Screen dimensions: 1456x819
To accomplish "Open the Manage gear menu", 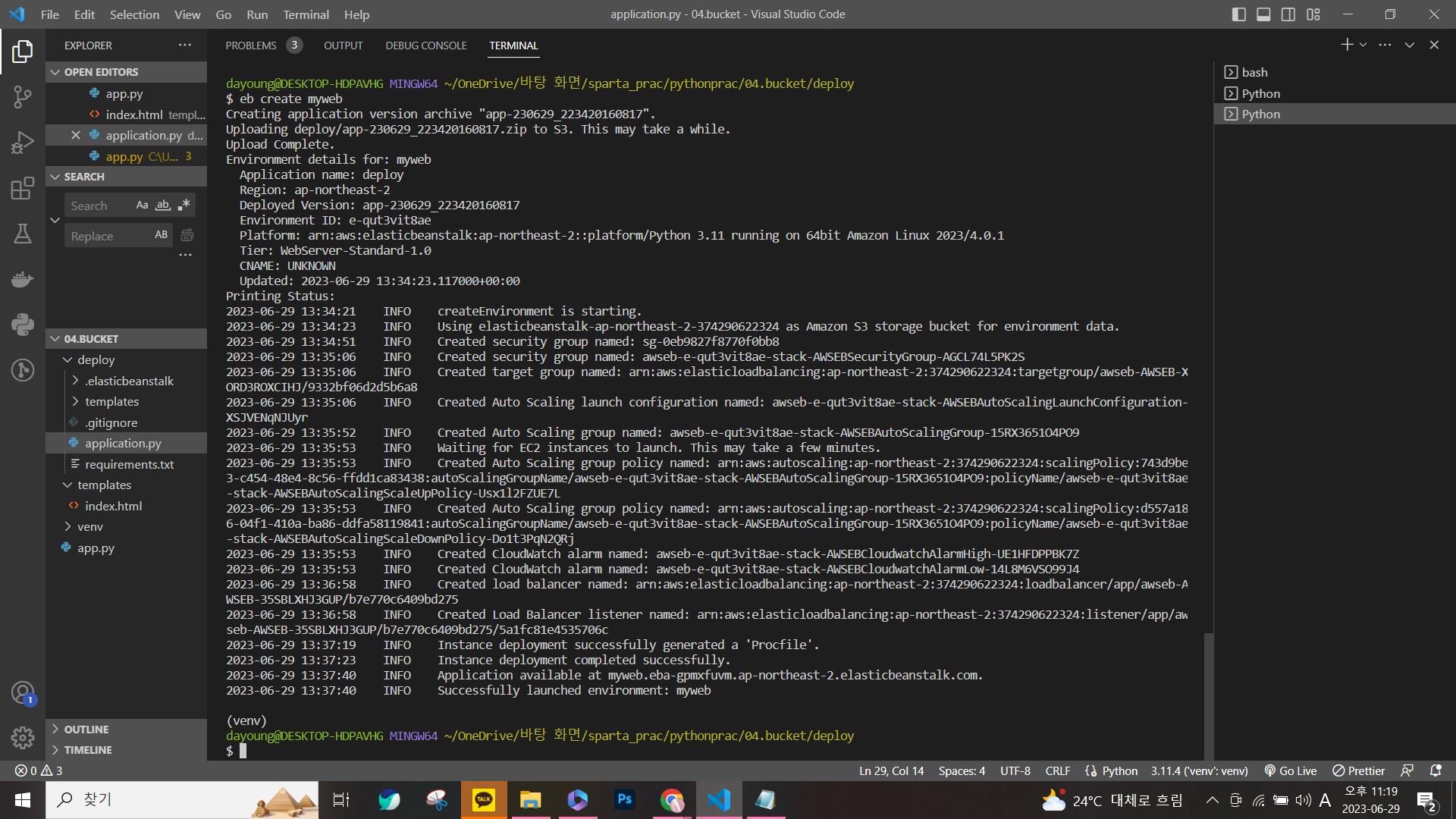I will click(x=23, y=737).
